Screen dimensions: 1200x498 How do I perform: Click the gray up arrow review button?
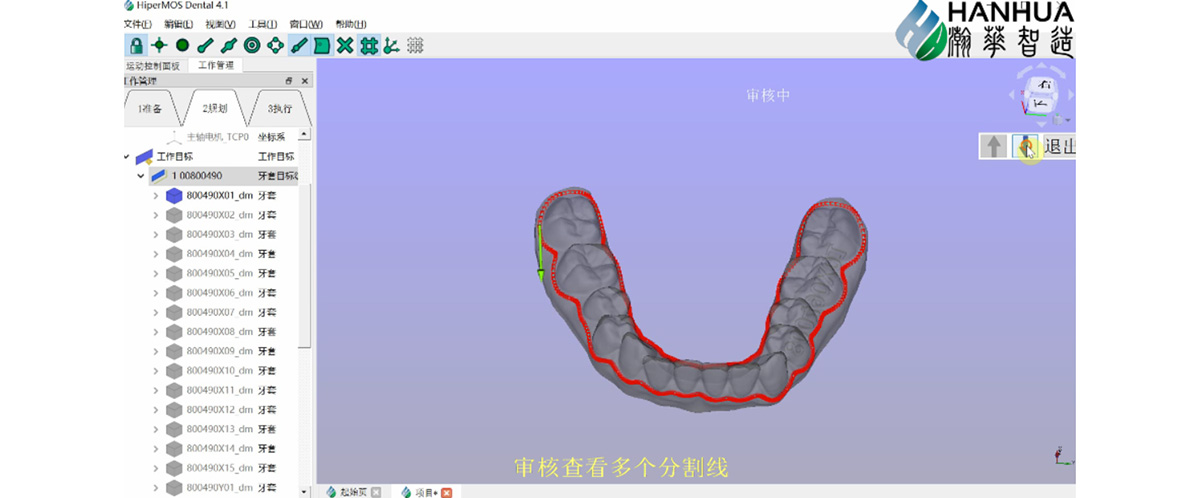(x=993, y=147)
